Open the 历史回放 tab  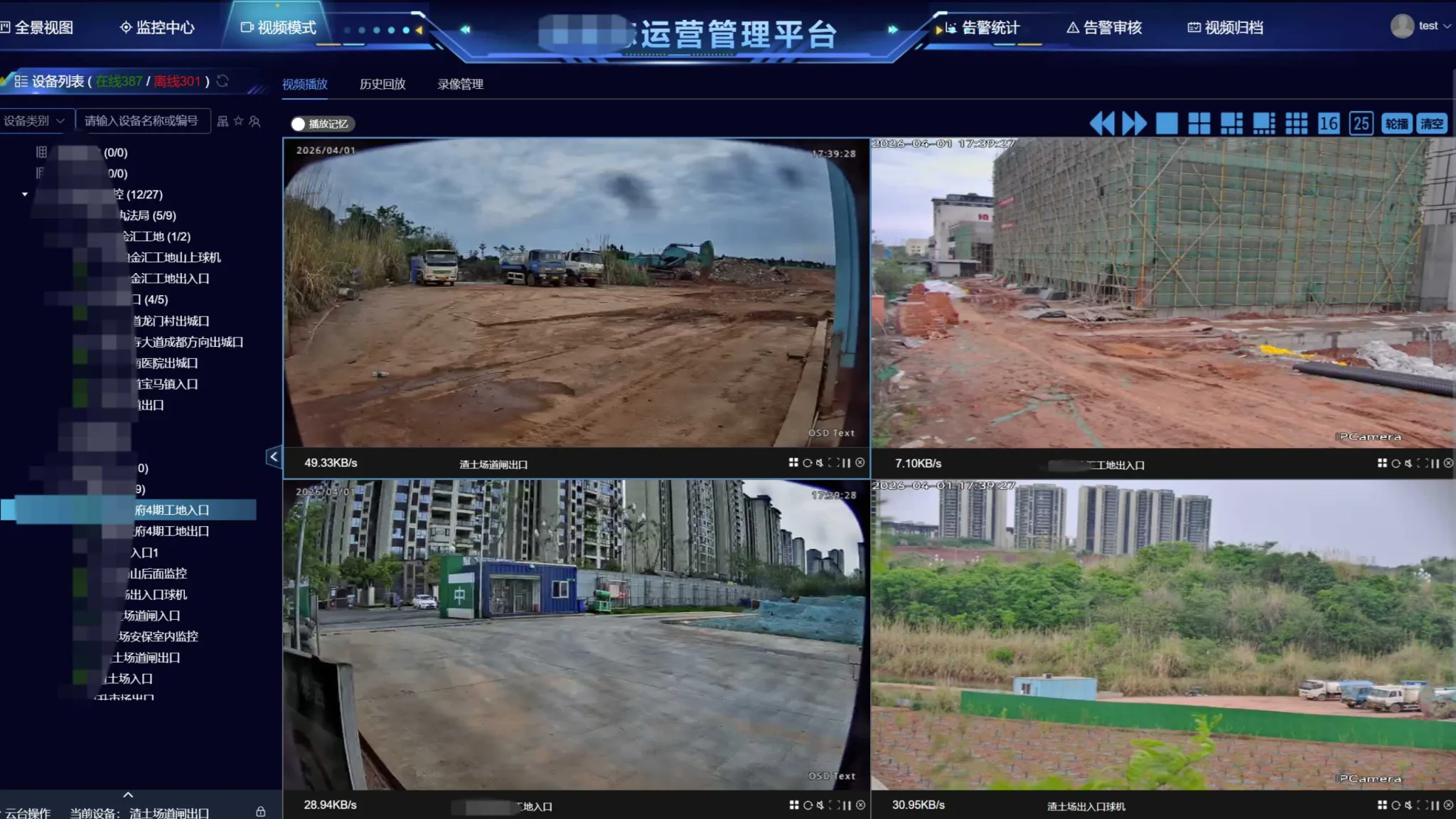[382, 84]
